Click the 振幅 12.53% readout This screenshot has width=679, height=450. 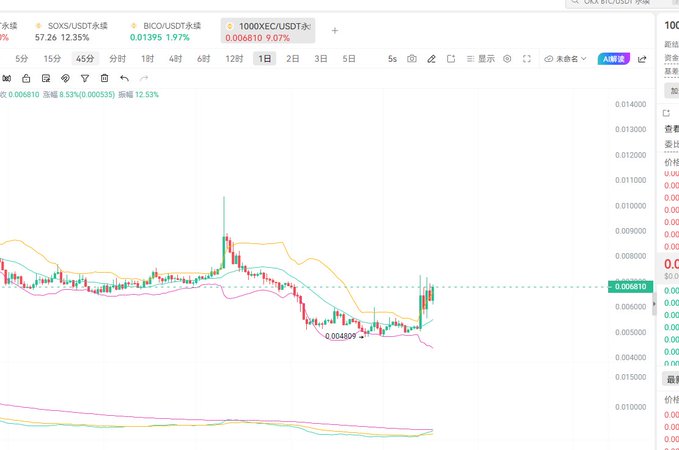pos(139,94)
